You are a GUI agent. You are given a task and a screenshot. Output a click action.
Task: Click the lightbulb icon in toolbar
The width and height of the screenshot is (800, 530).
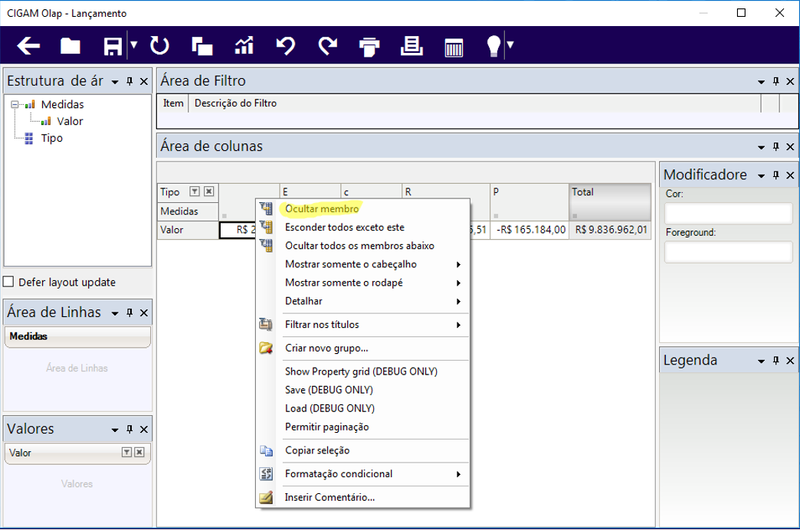pyautogui.click(x=493, y=45)
